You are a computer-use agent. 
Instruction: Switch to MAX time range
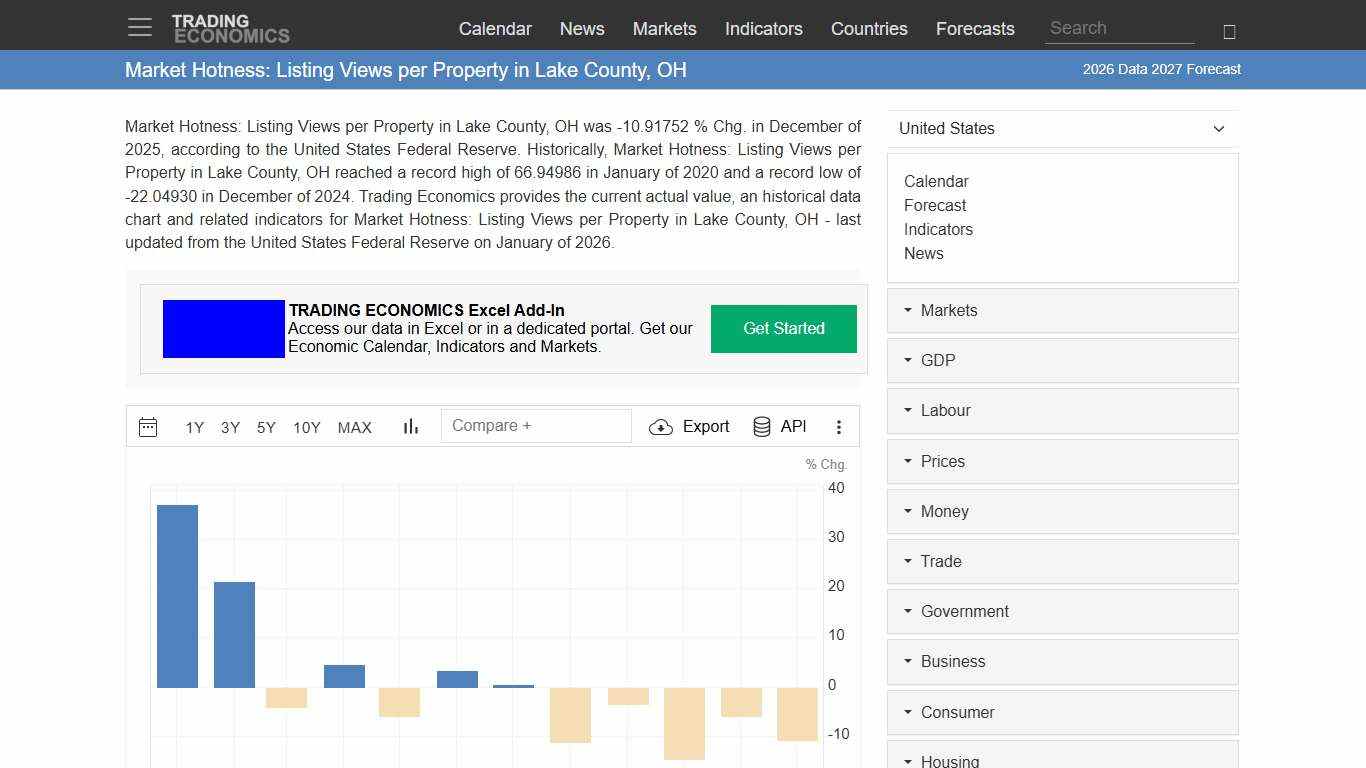[x=354, y=427]
